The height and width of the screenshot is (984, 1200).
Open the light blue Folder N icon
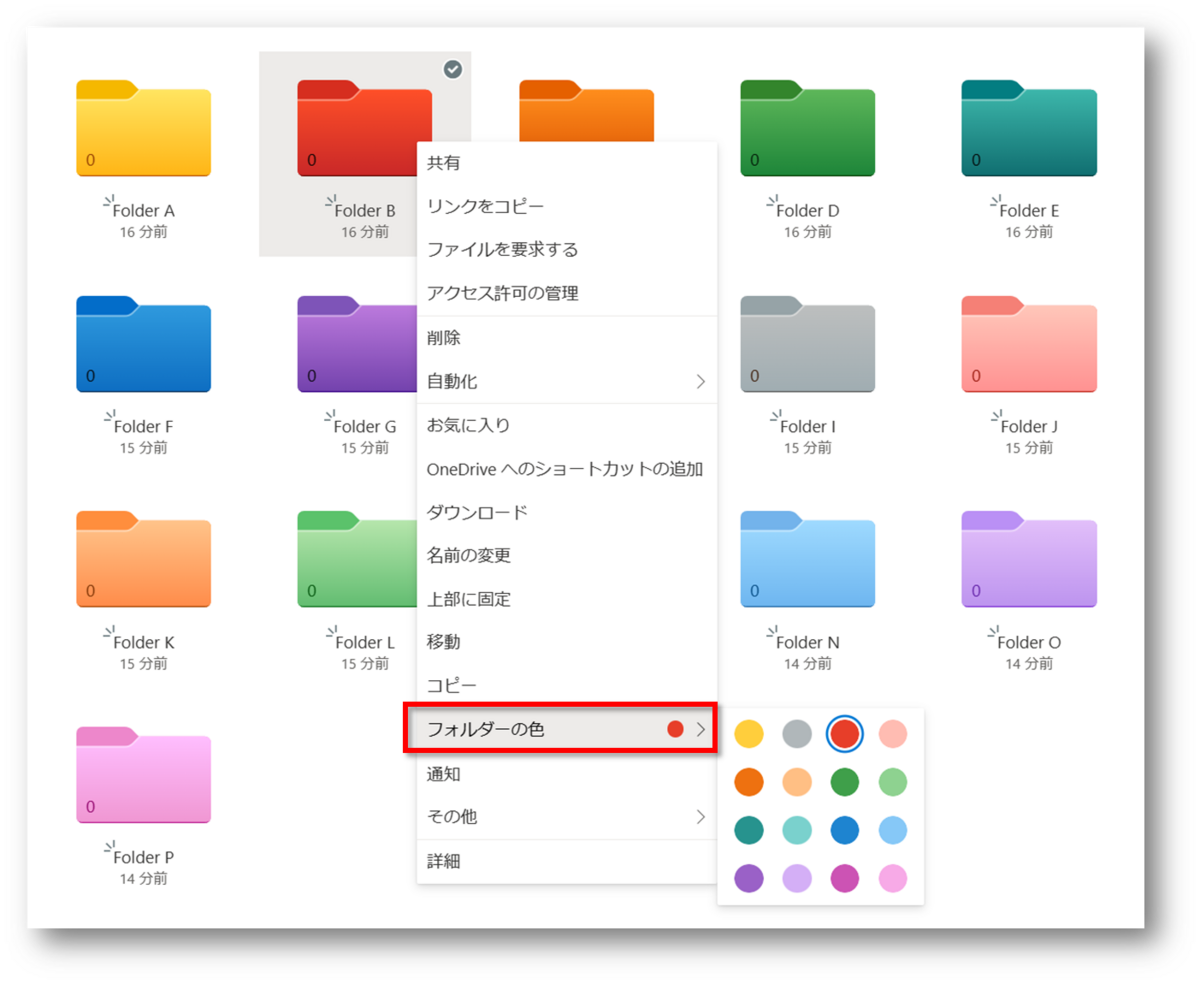coord(807,559)
